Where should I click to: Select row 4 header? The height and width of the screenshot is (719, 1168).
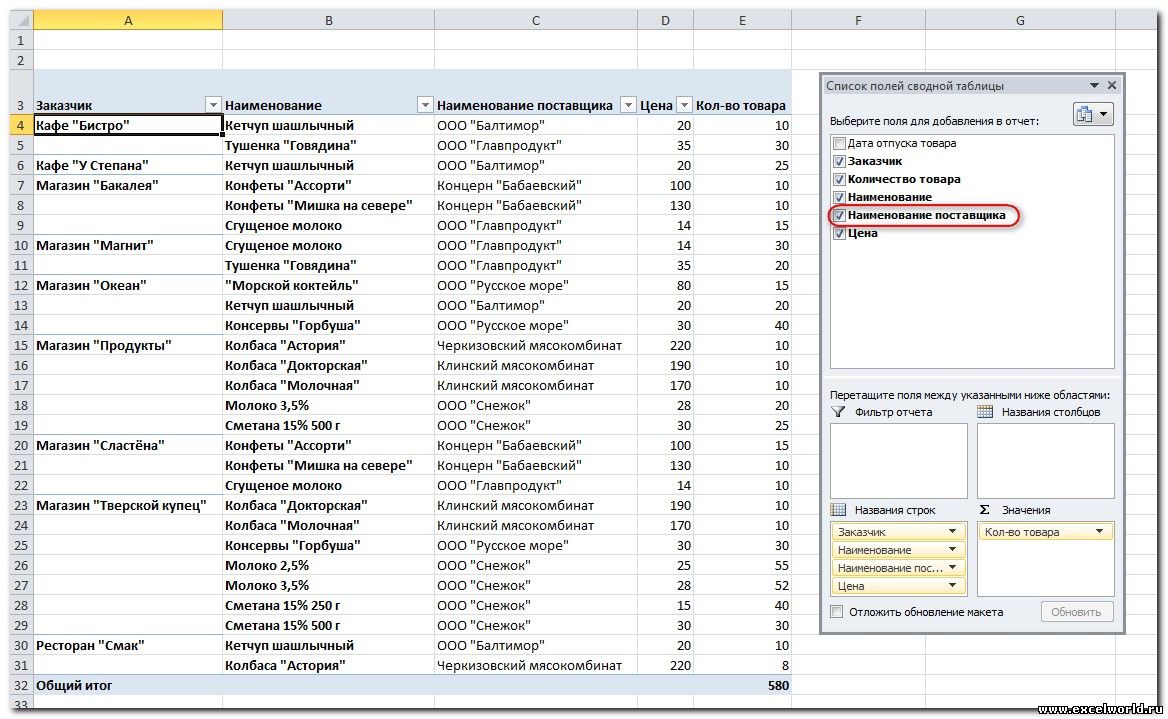21,125
